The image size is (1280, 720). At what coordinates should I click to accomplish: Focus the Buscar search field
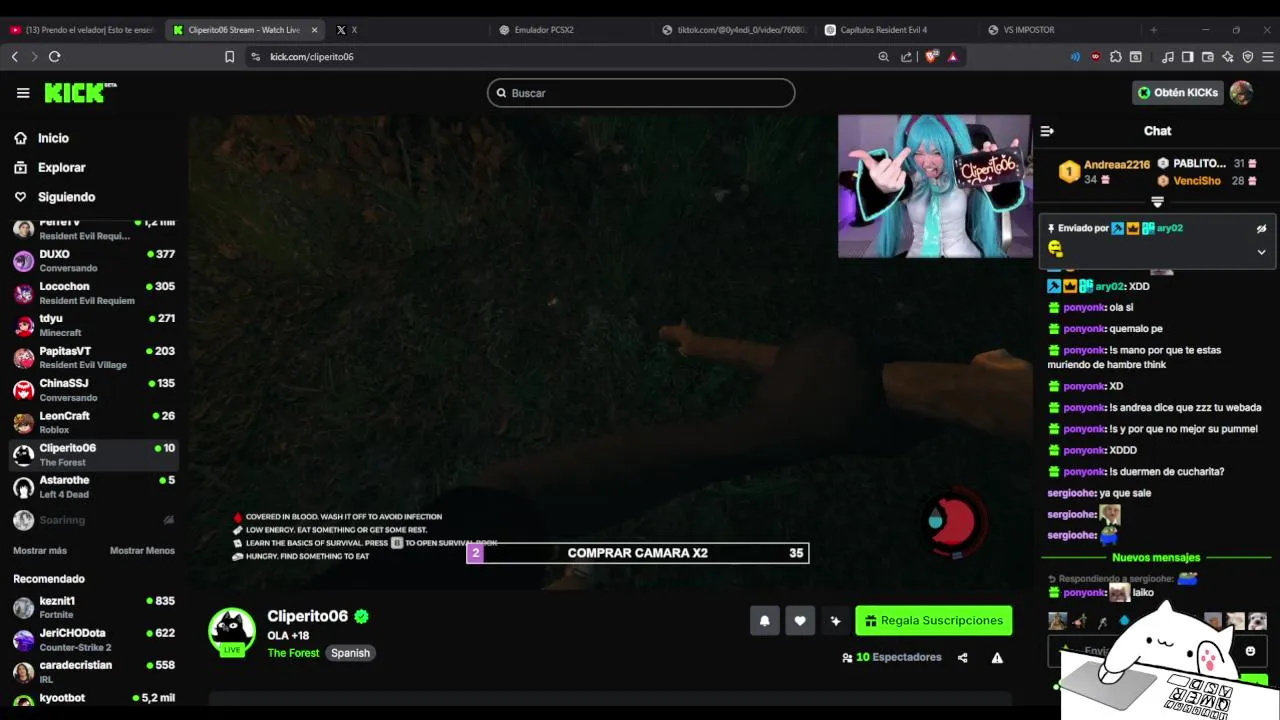[x=641, y=93]
